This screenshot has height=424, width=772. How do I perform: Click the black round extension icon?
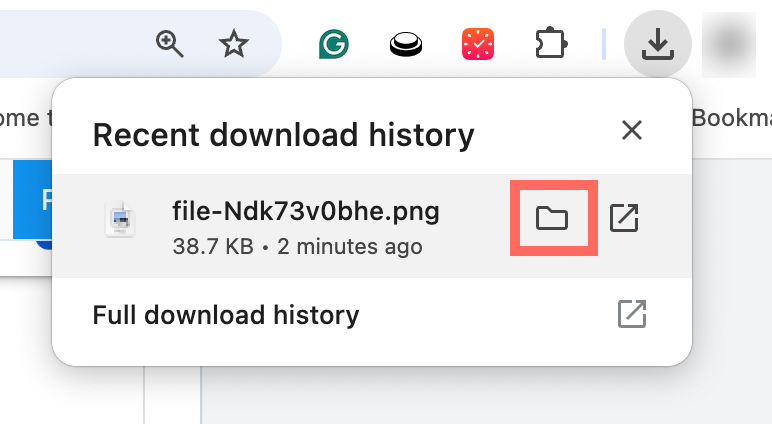click(x=404, y=44)
